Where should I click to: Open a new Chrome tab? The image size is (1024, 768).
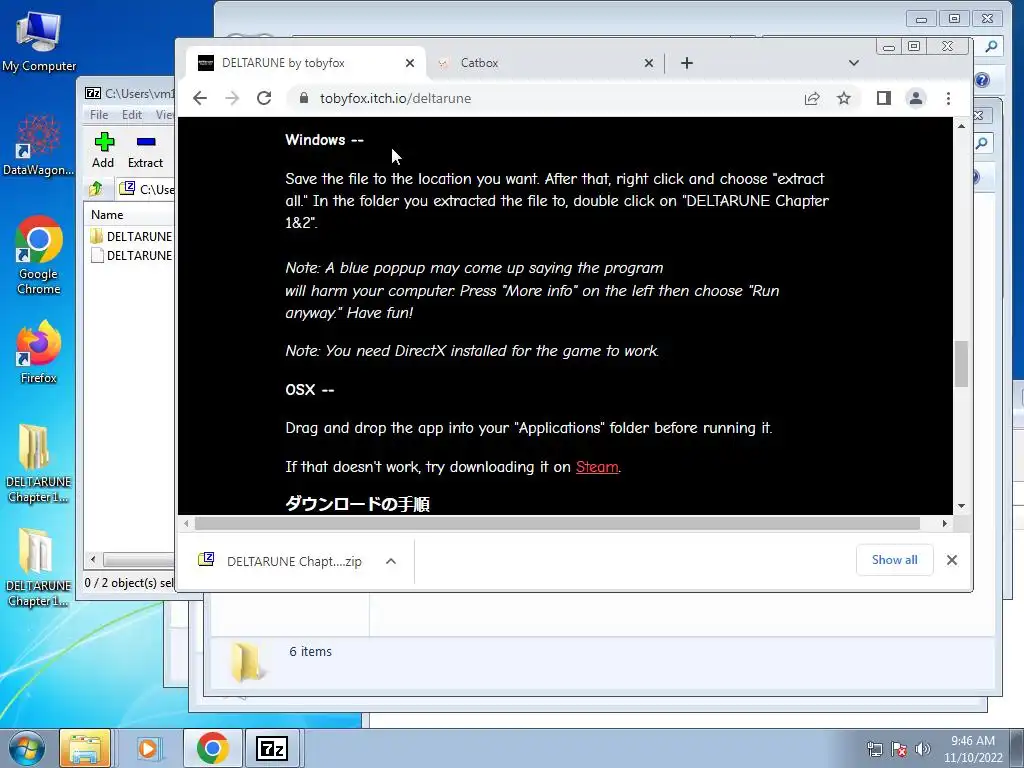[x=686, y=63]
